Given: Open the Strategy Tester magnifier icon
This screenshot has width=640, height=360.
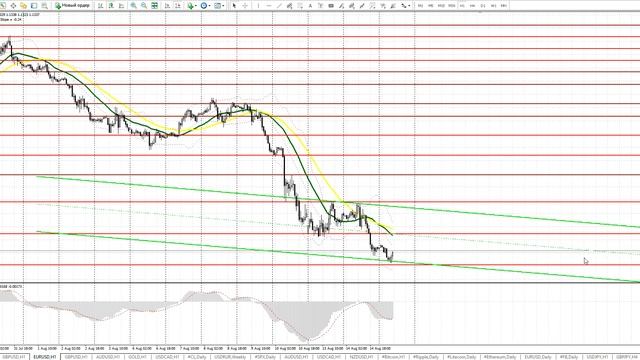Looking at the screenshot, I should point(44,6).
